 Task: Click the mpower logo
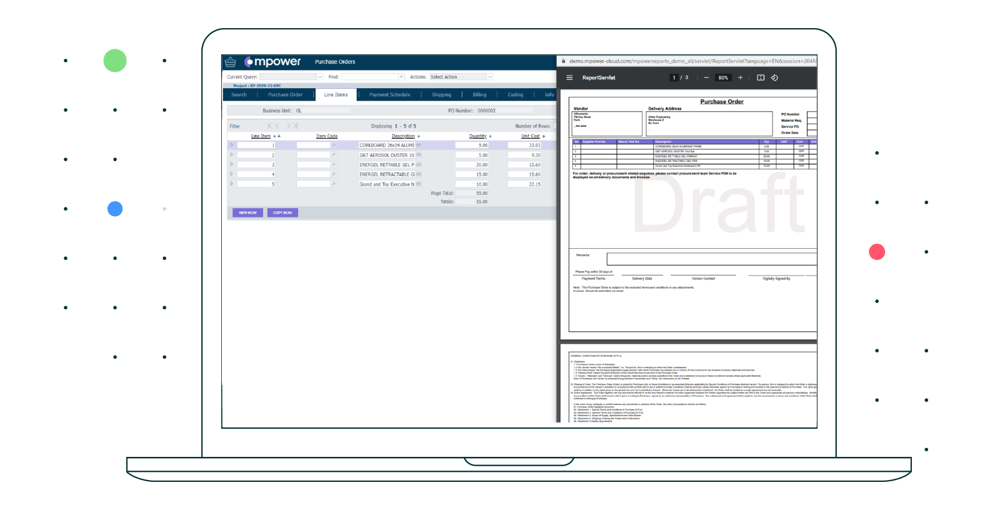273,62
